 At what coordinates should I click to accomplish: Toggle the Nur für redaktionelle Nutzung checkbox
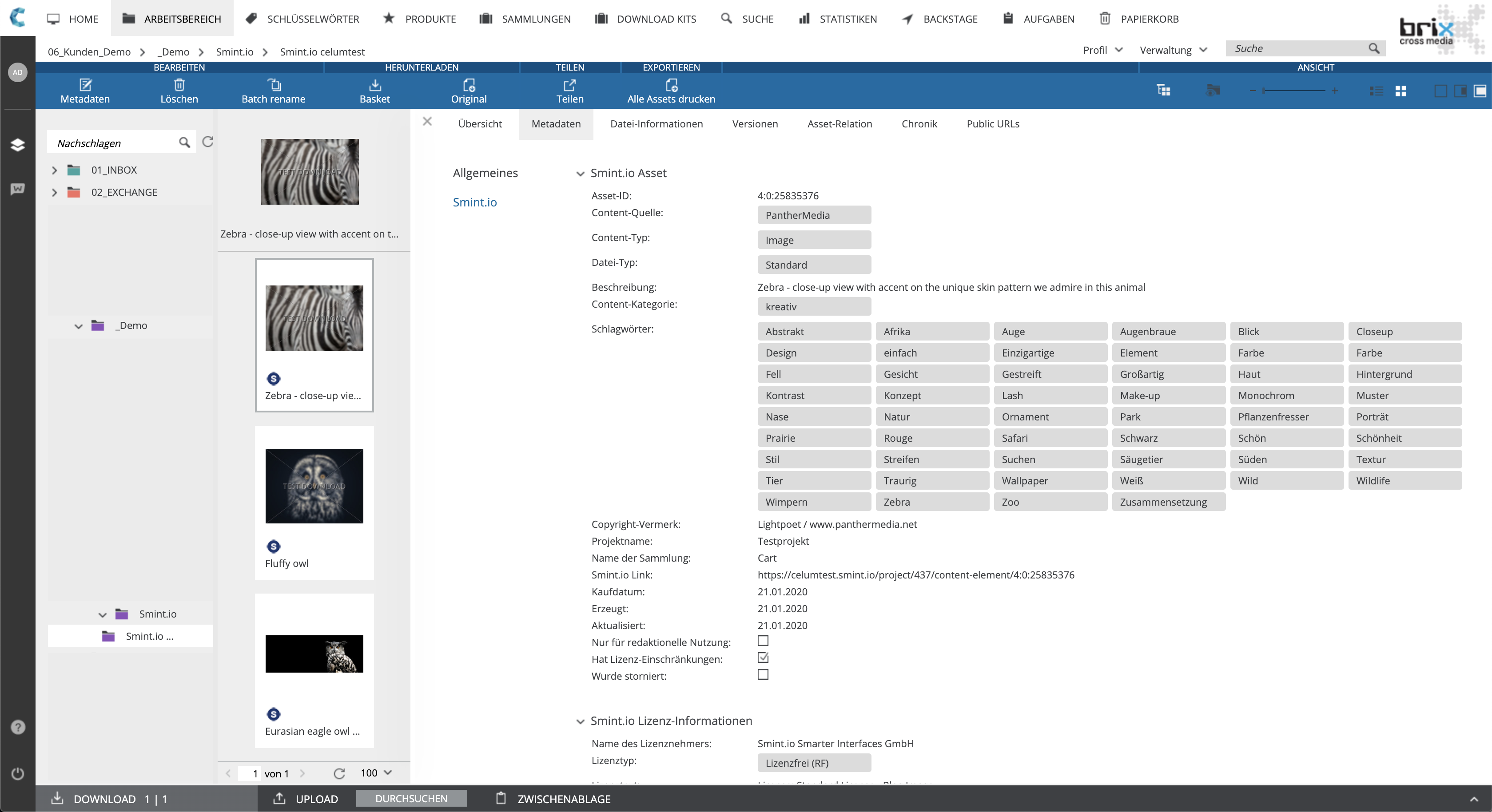763,641
